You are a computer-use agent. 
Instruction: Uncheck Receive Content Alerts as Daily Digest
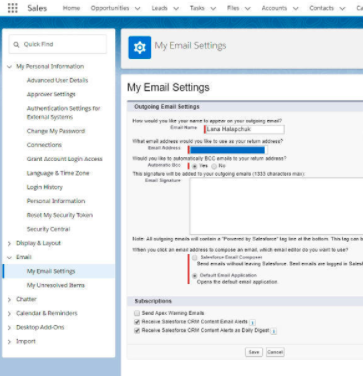click(137, 330)
